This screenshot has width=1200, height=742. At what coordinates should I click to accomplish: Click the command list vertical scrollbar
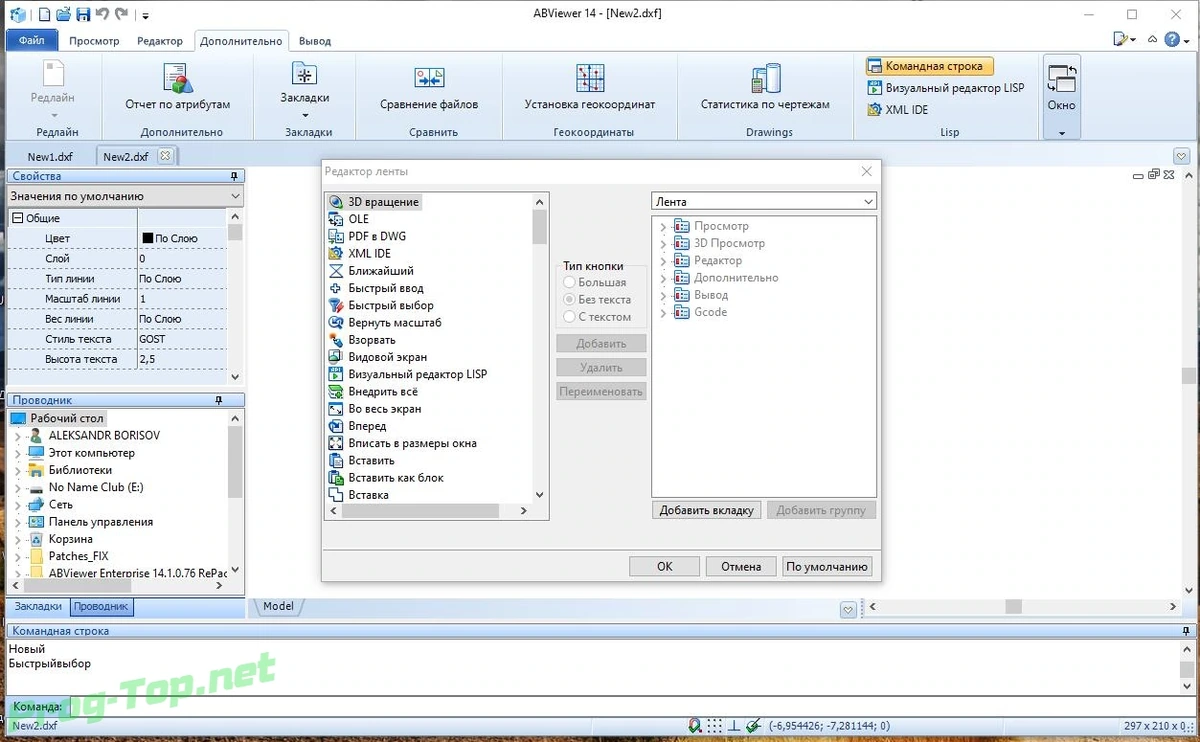point(540,348)
